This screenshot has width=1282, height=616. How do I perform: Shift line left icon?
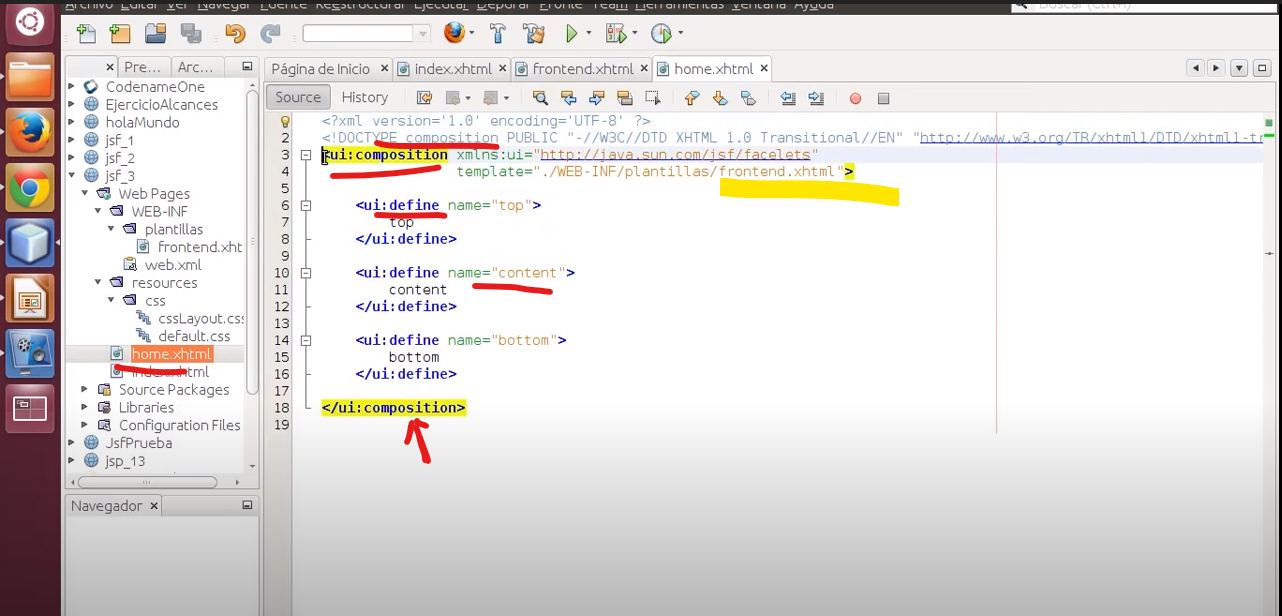788,98
